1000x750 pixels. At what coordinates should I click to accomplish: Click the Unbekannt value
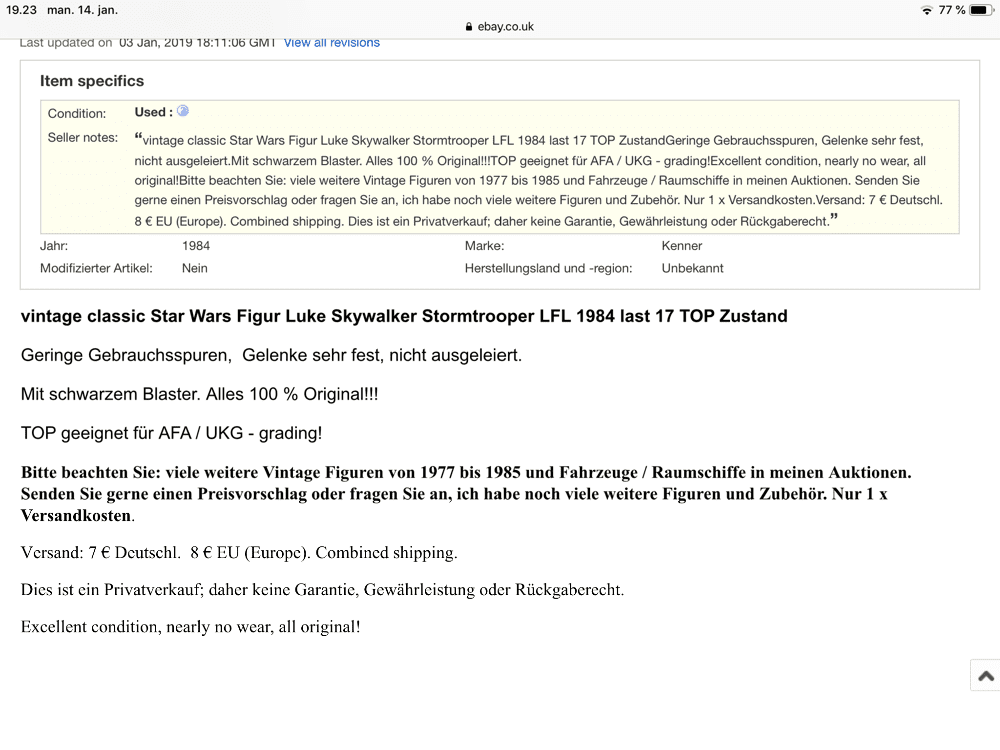click(x=693, y=268)
